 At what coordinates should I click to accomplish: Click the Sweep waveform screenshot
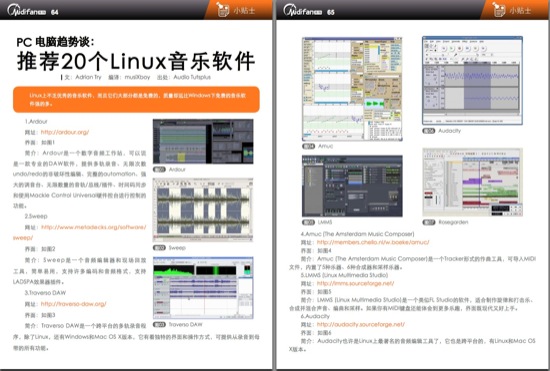(203, 210)
